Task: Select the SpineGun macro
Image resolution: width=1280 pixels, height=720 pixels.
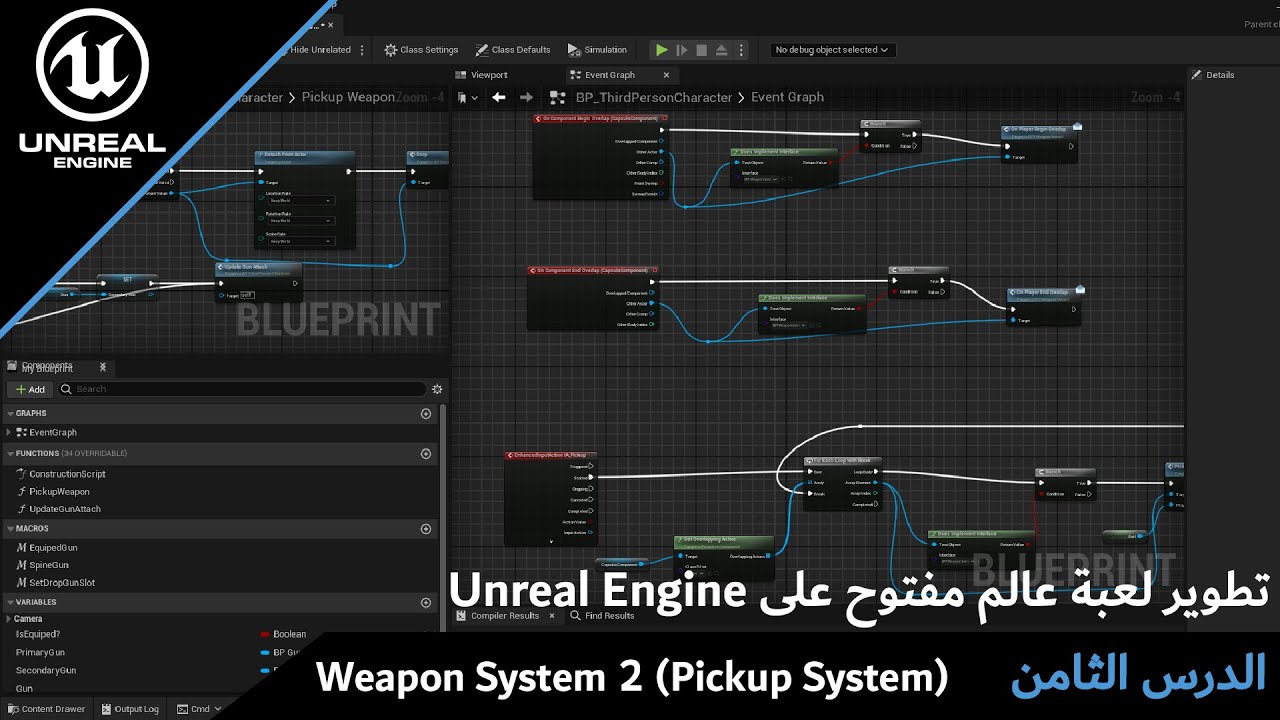Action: 48,565
